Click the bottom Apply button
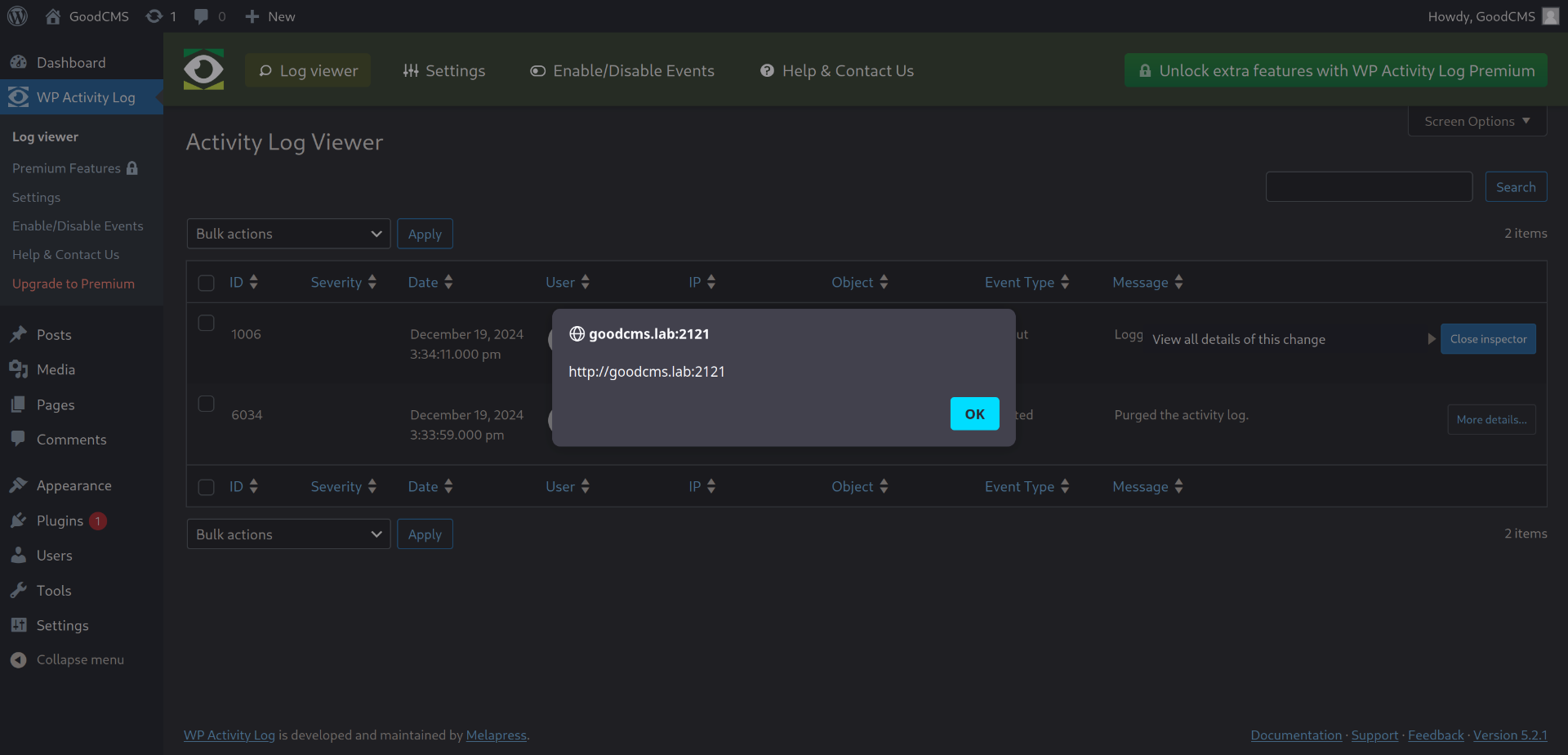 pyautogui.click(x=425, y=534)
